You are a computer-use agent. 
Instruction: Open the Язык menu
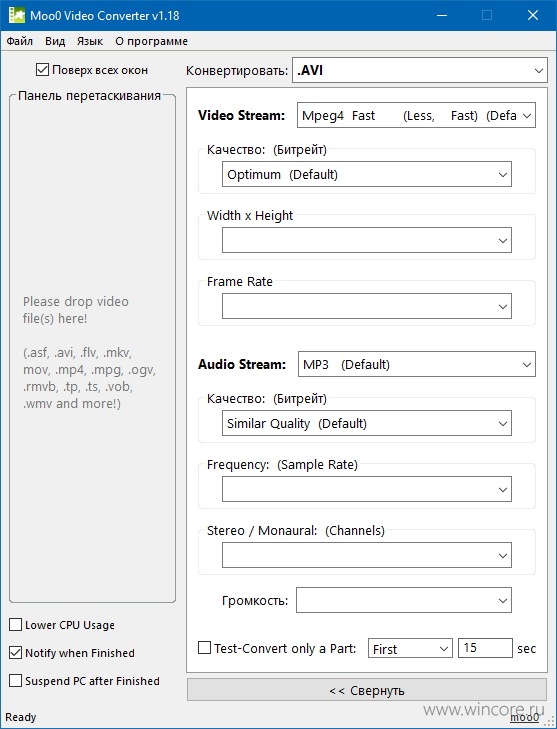[90, 41]
